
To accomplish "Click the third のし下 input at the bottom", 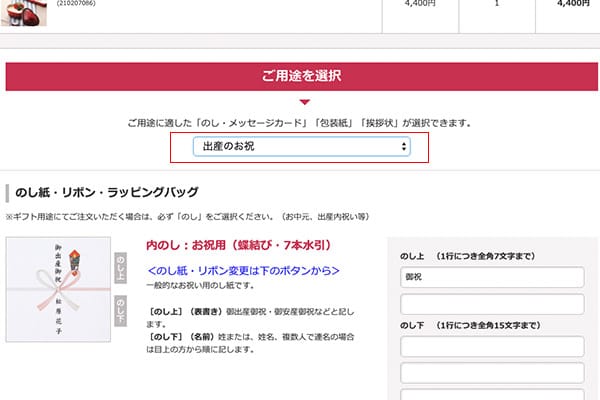I will pyautogui.click(x=492, y=395).
